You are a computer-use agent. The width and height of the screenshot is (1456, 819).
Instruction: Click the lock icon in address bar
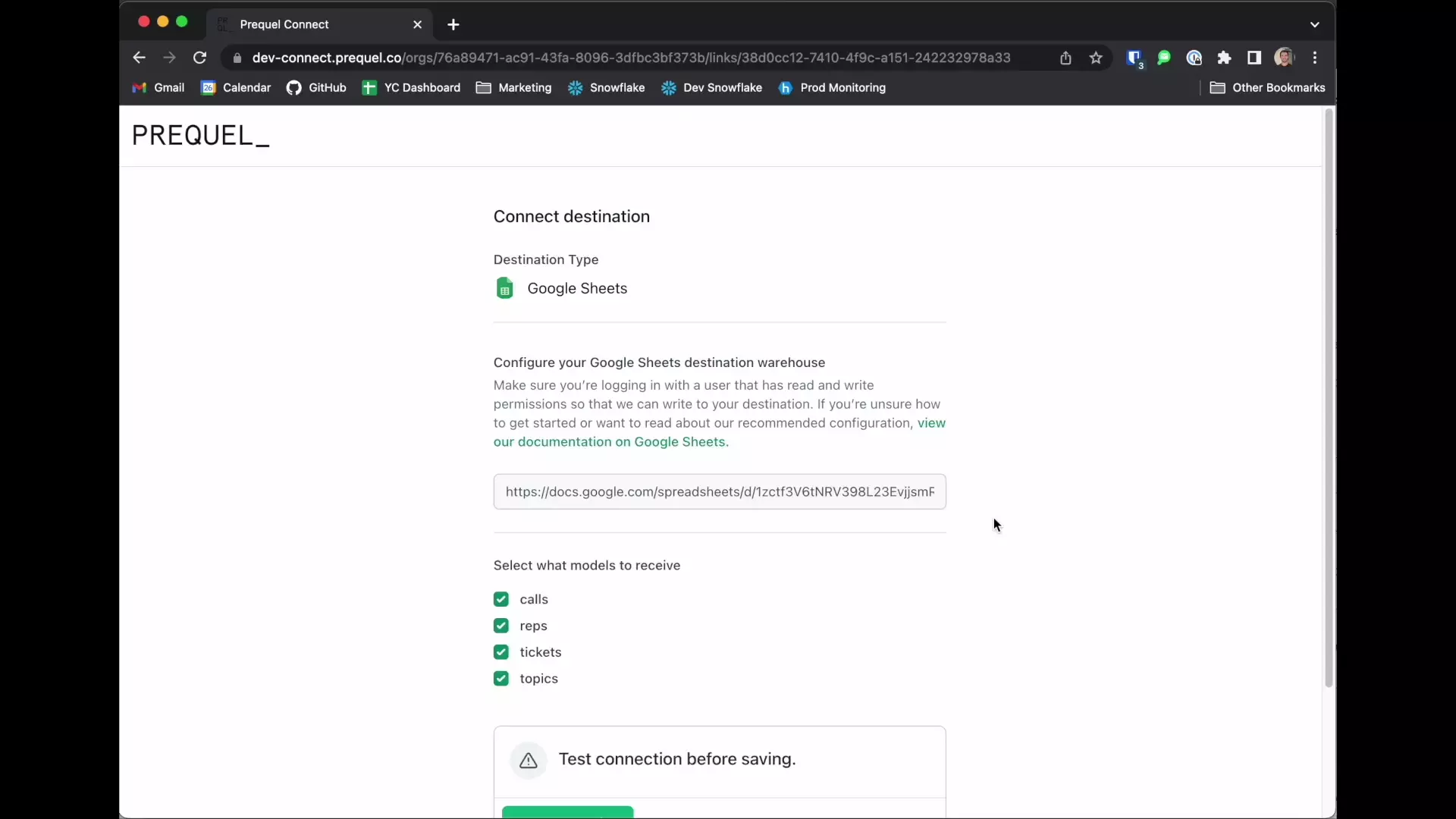coord(237,58)
